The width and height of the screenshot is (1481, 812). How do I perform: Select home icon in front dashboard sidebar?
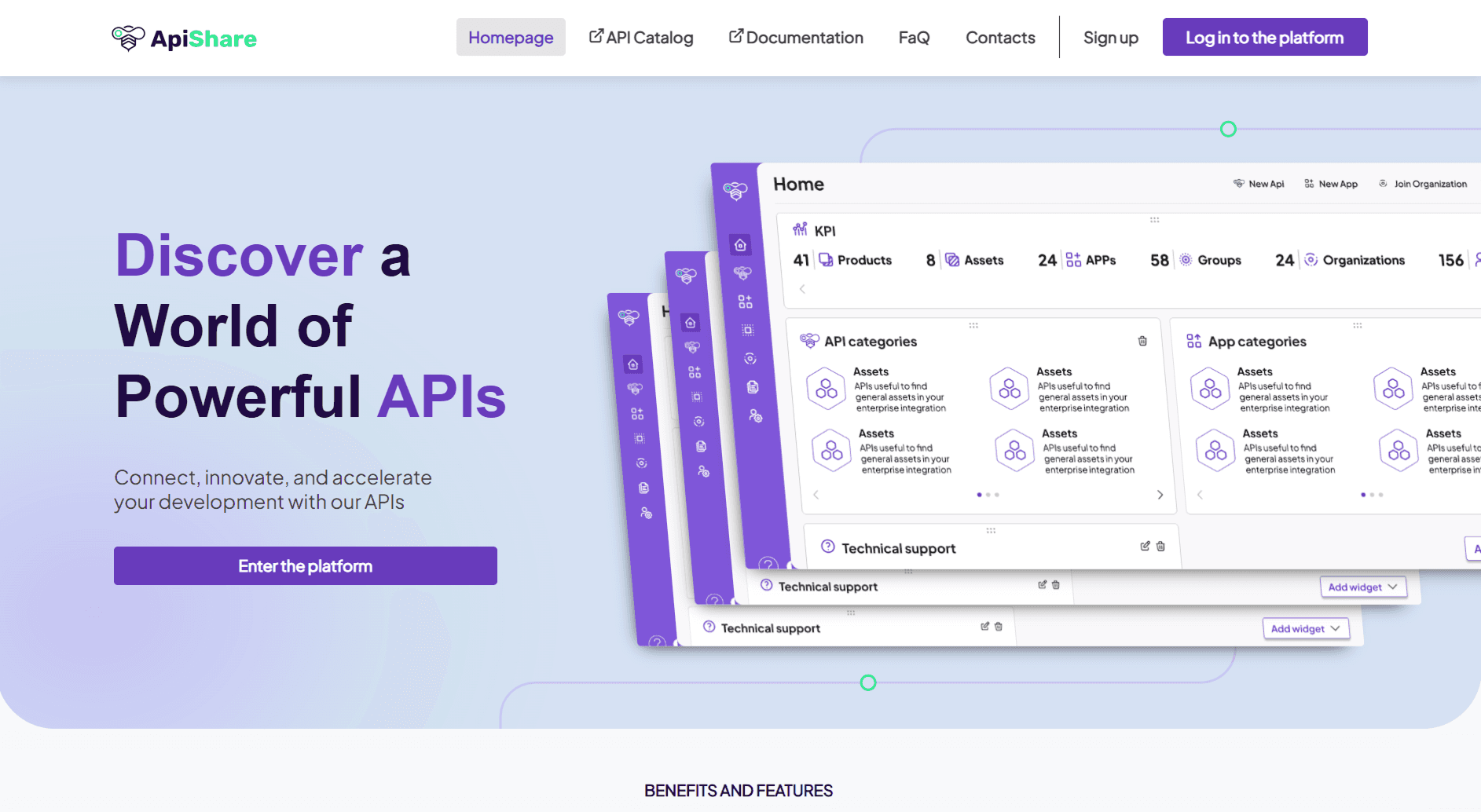[x=740, y=245]
